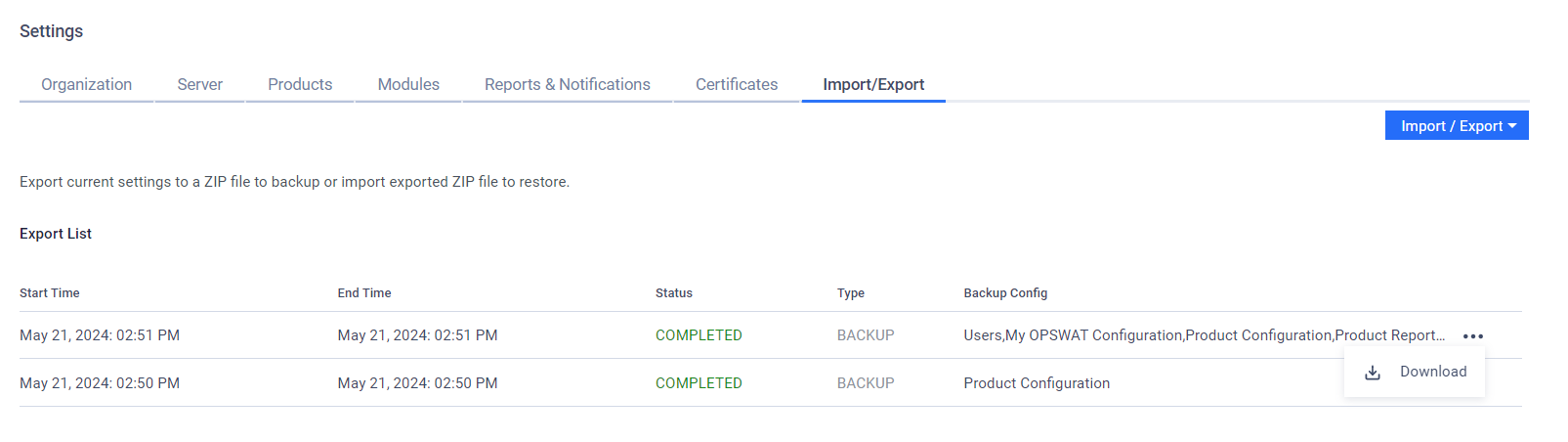Image resolution: width=1568 pixels, height=442 pixels.
Task: Choose Download from the context menu
Action: coord(1415,372)
